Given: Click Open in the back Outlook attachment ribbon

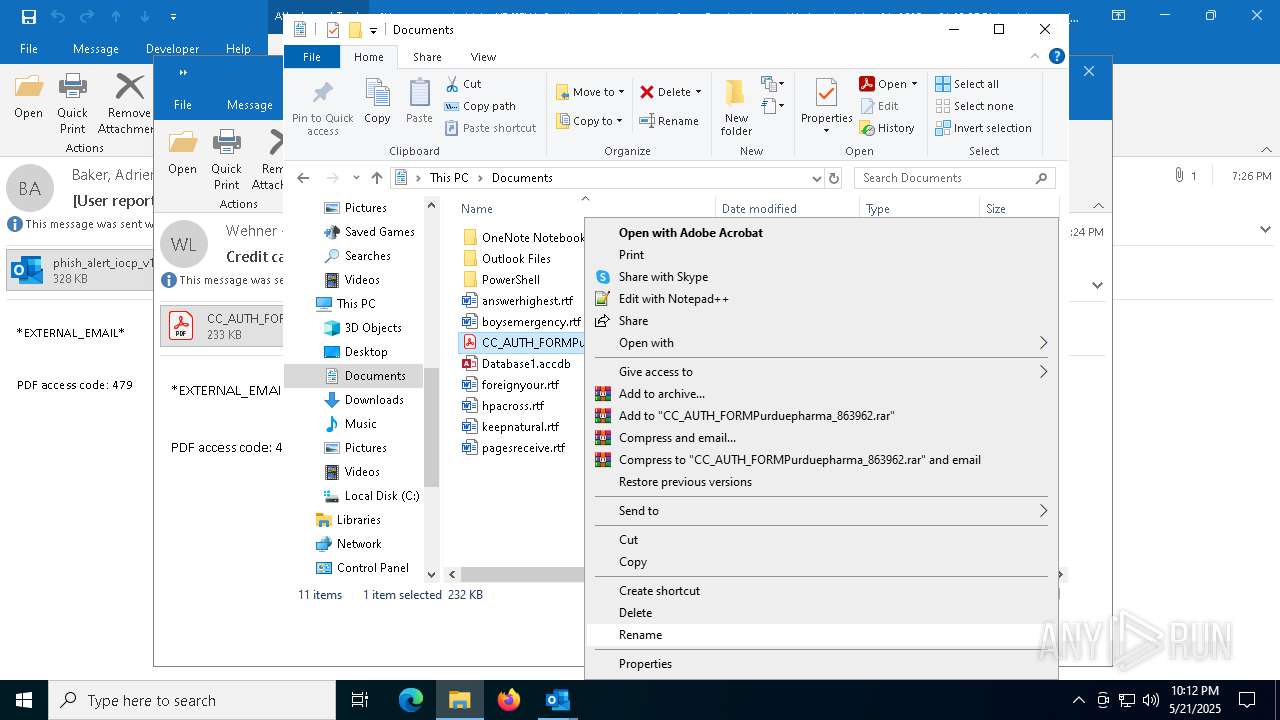Looking at the screenshot, I should (x=28, y=98).
